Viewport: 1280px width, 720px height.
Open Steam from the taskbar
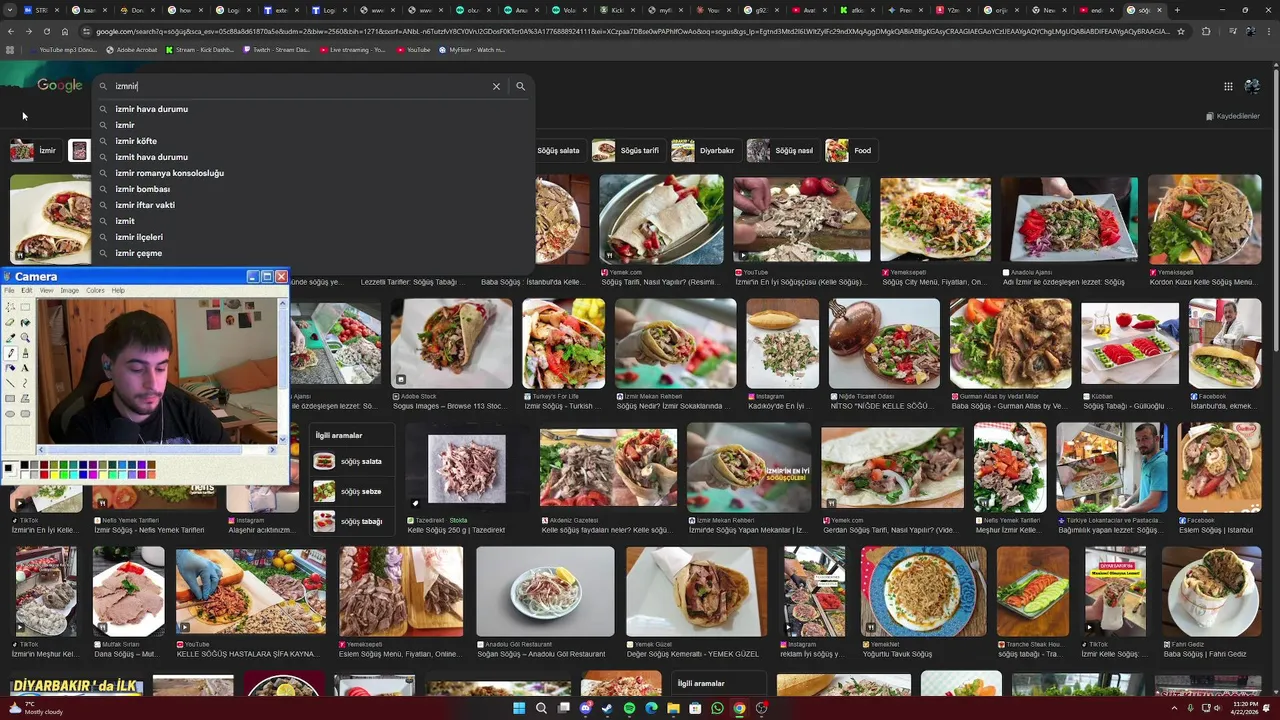(x=607, y=708)
